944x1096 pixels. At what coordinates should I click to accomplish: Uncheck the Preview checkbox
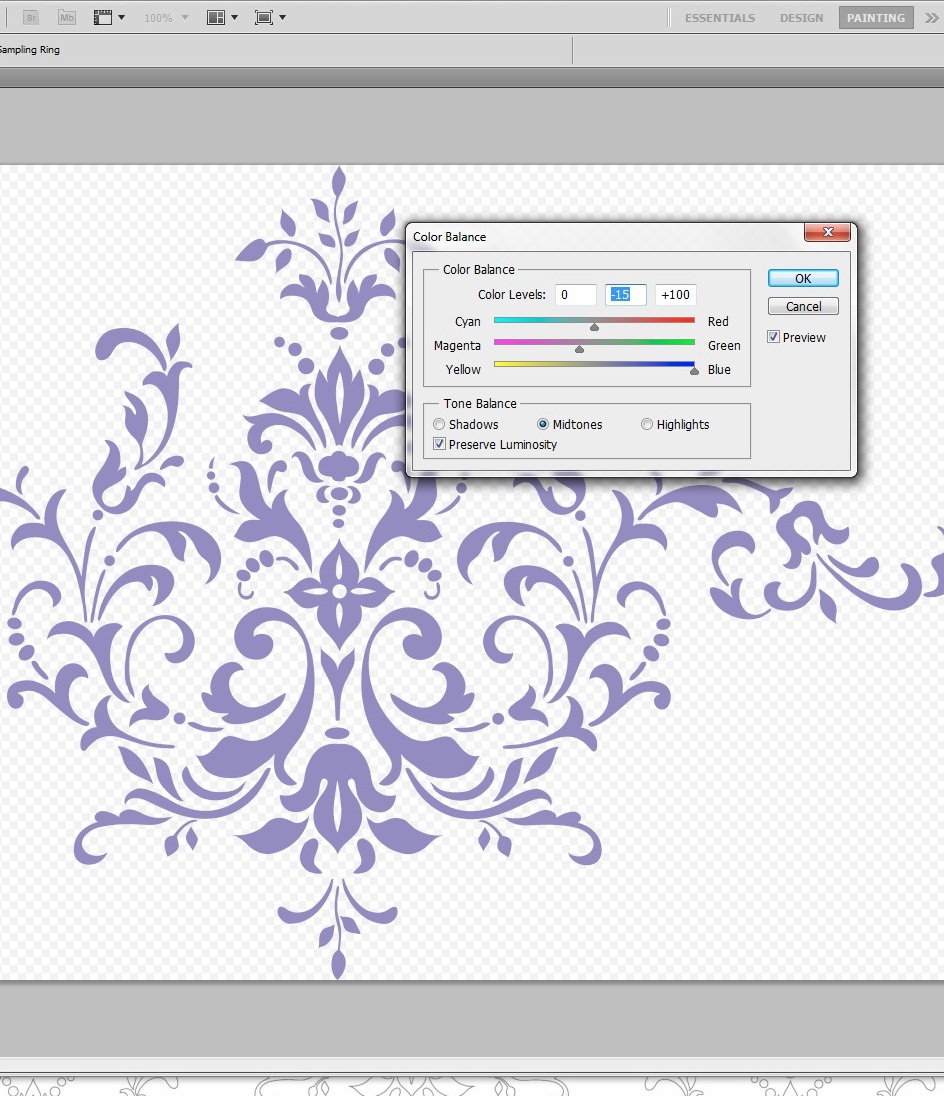[x=773, y=337]
